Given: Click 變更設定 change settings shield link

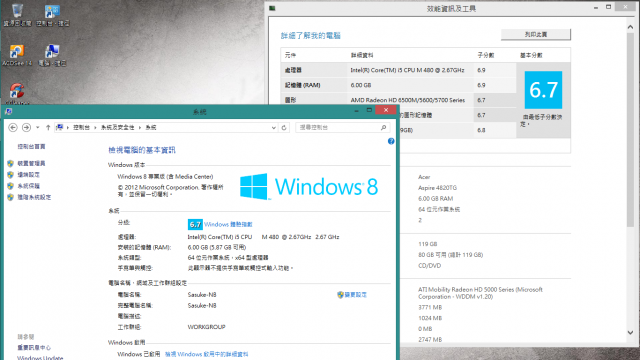Looking at the screenshot, I should [x=356, y=295].
